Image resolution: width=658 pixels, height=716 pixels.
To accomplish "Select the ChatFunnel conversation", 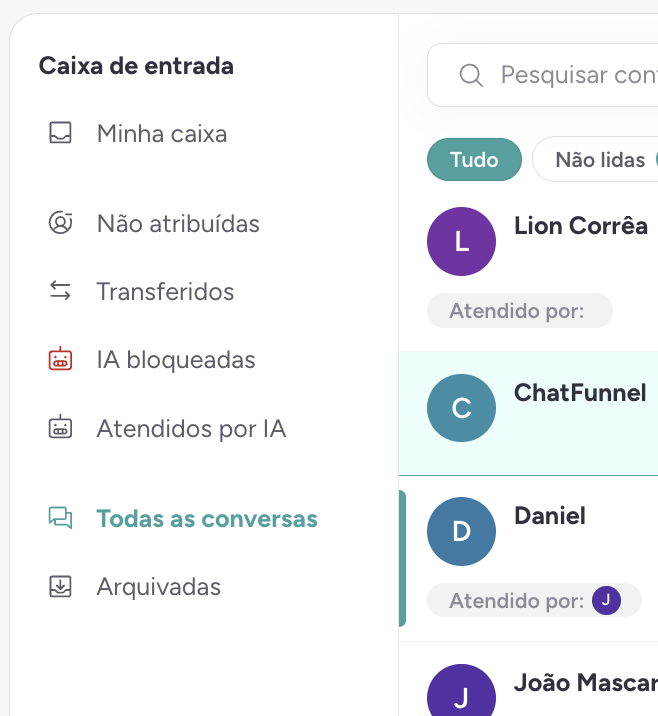I will click(x=528, y=413).
